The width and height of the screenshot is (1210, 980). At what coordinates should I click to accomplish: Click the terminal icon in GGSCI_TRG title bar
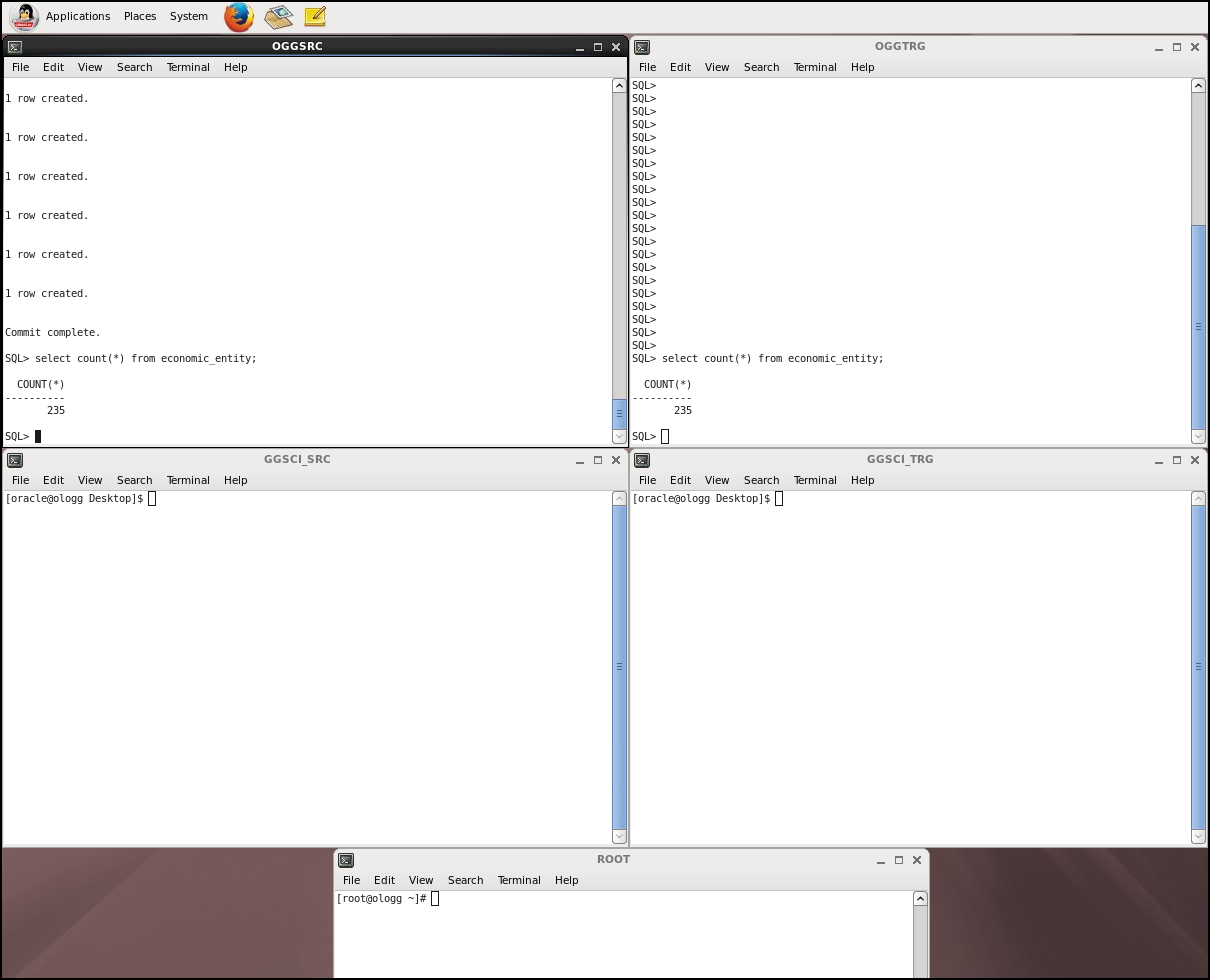[x=642, y=460]
